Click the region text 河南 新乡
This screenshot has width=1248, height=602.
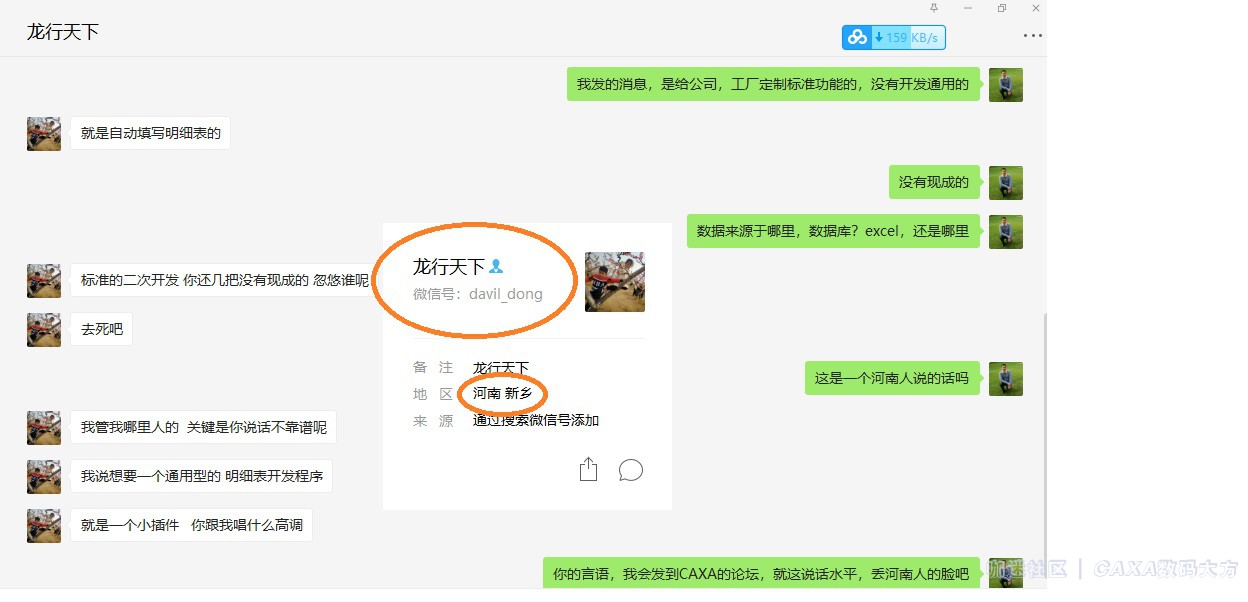[x=503, y=394]
